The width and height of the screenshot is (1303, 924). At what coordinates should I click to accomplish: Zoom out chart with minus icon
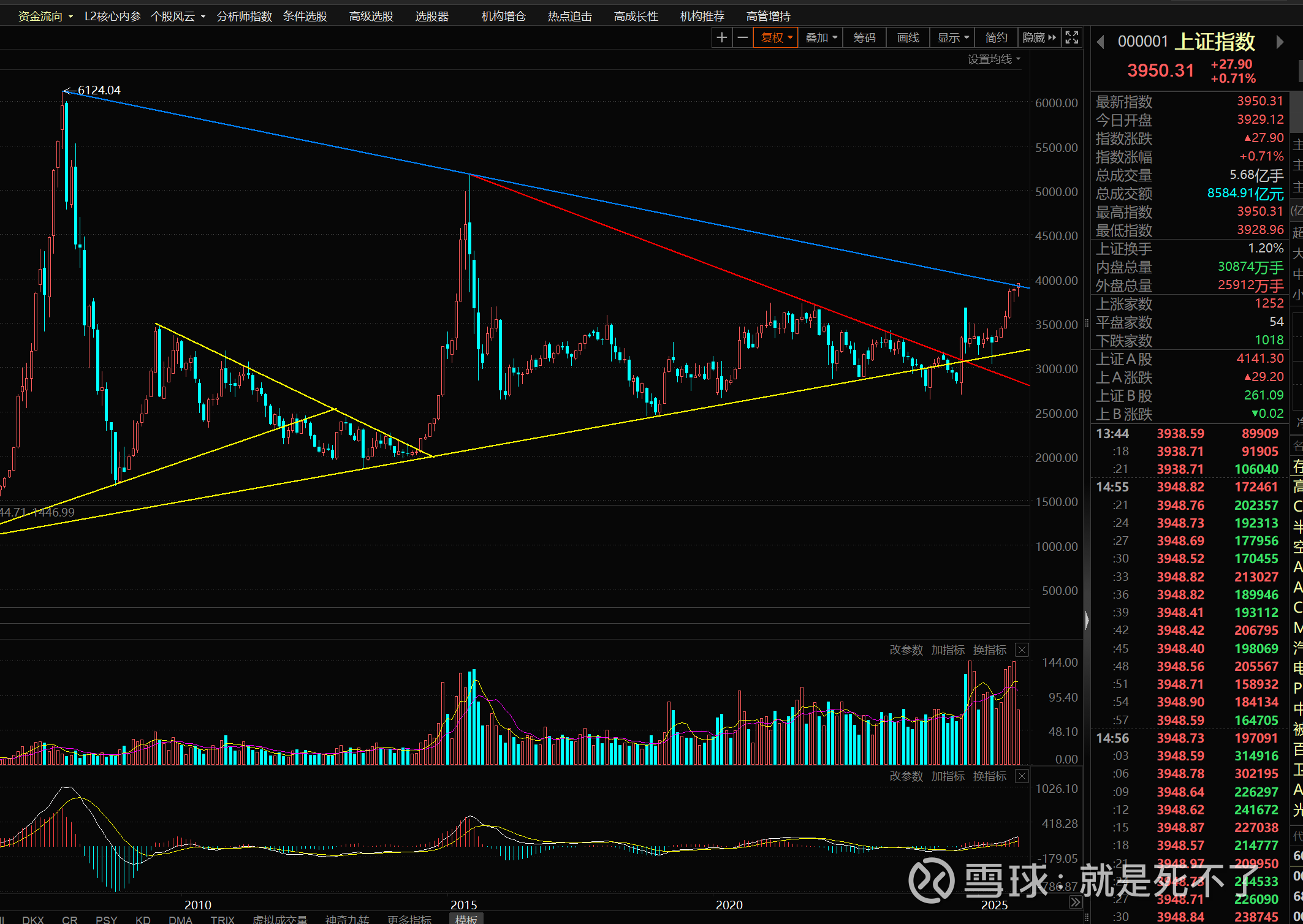point(742,38)
